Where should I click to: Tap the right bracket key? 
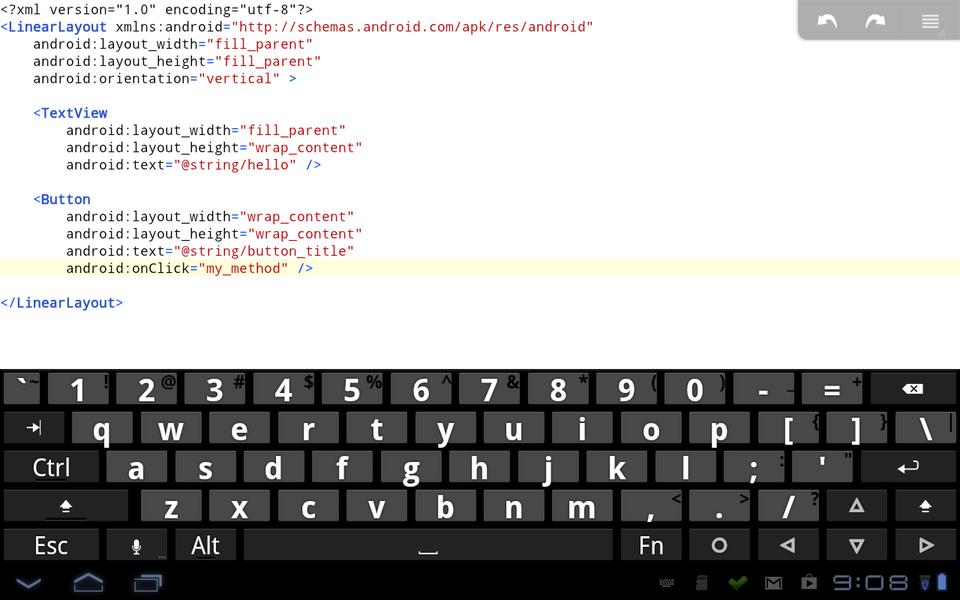coord(857,427)
